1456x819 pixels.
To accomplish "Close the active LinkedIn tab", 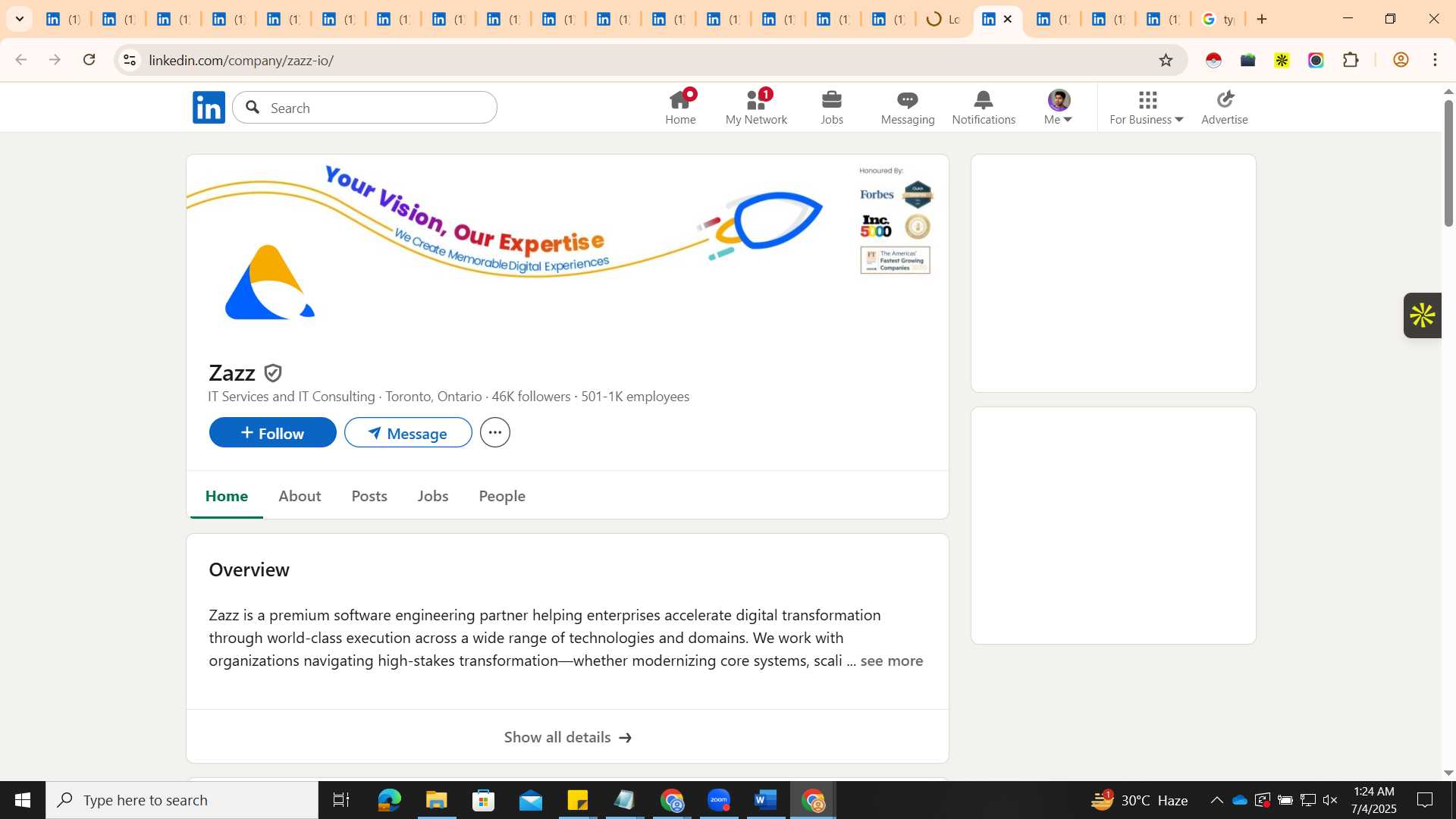I will pyautogui.click(x=1008, y=19).
